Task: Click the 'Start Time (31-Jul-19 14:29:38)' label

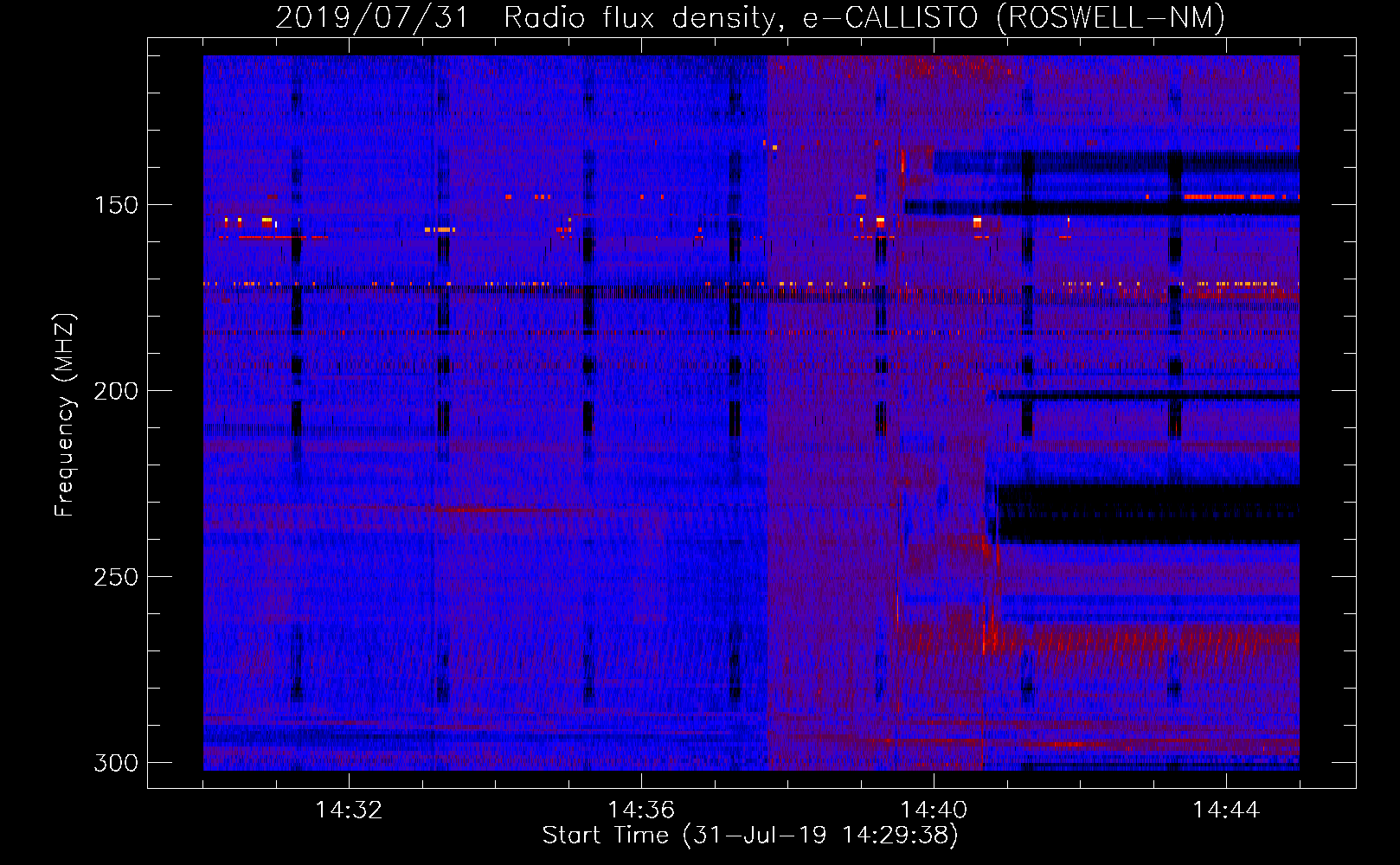Action: (x=750, y=836)
